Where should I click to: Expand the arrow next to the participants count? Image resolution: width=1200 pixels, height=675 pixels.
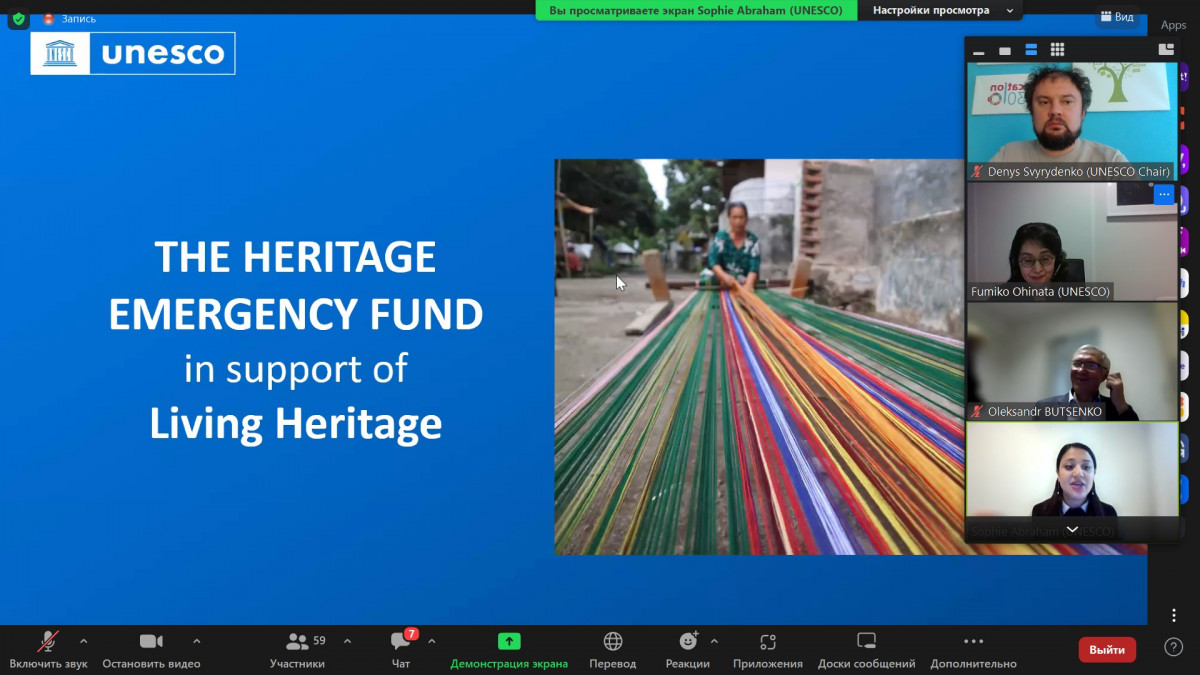347,641
